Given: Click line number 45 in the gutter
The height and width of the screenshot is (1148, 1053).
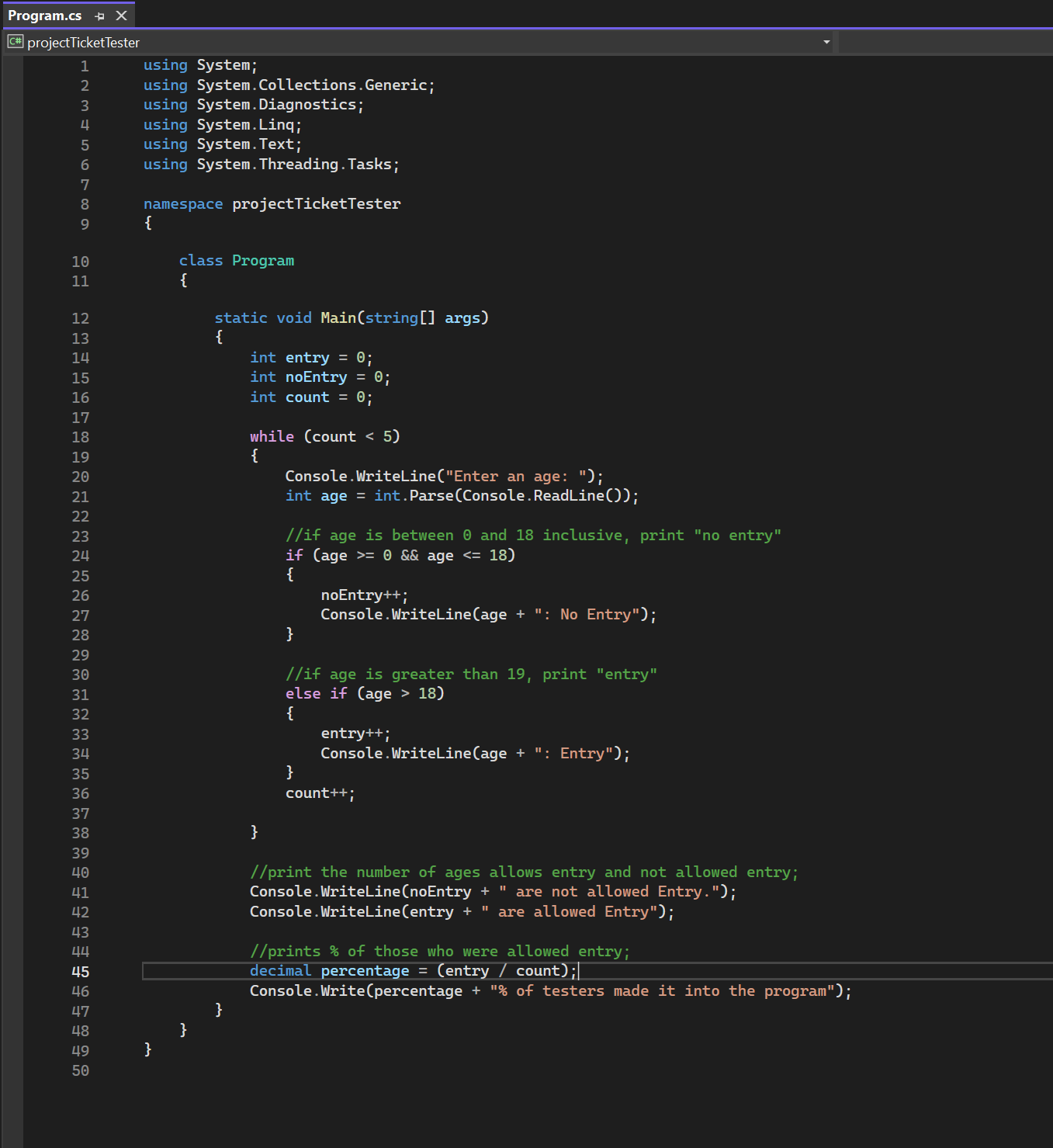Looking at the screenshot, I should click(x=81, y=972).
